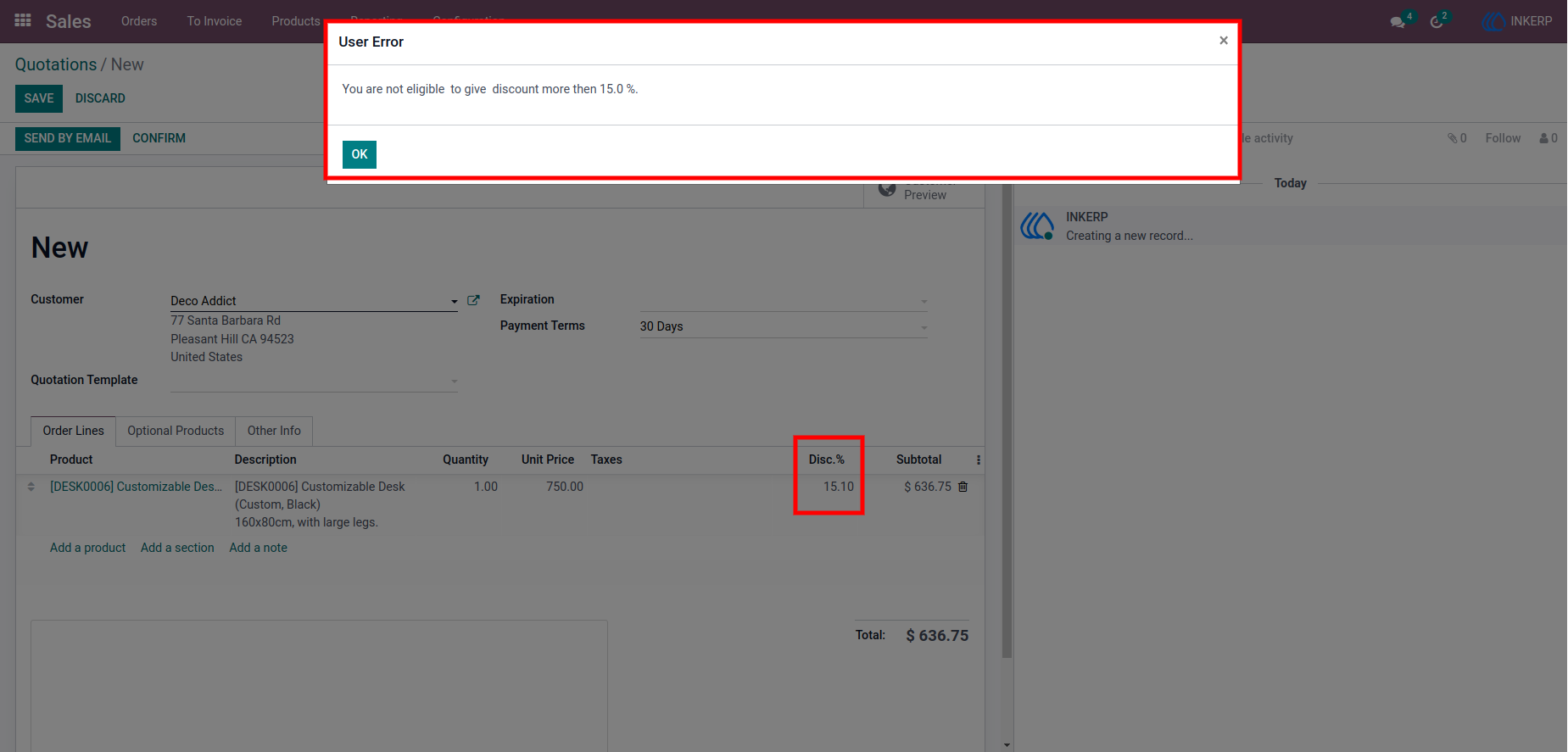
Task: Open the order lines column options menu
Action: 978,460
